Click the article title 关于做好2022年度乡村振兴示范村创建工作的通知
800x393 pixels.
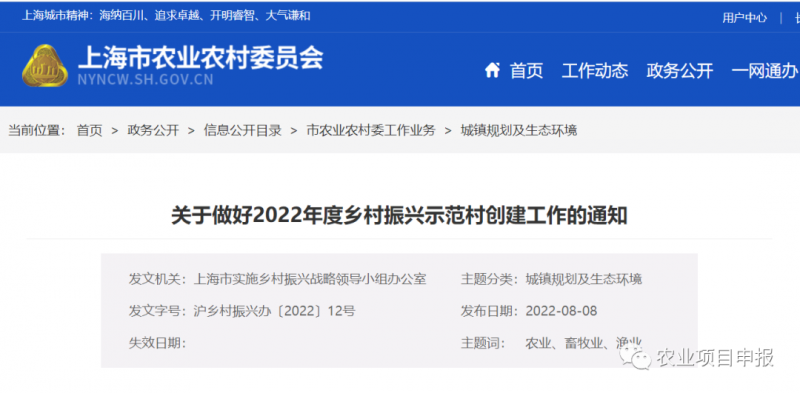[399, 216]
